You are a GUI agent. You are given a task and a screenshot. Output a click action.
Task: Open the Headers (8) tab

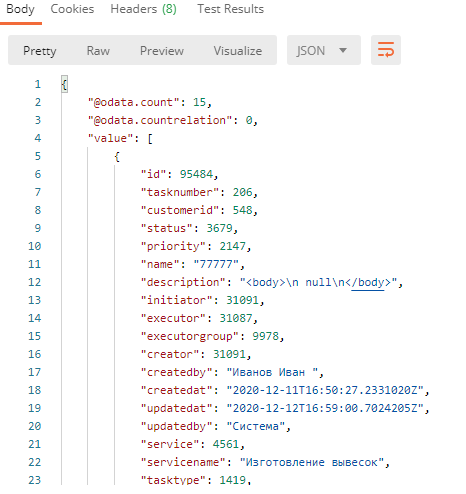[143, 9]
